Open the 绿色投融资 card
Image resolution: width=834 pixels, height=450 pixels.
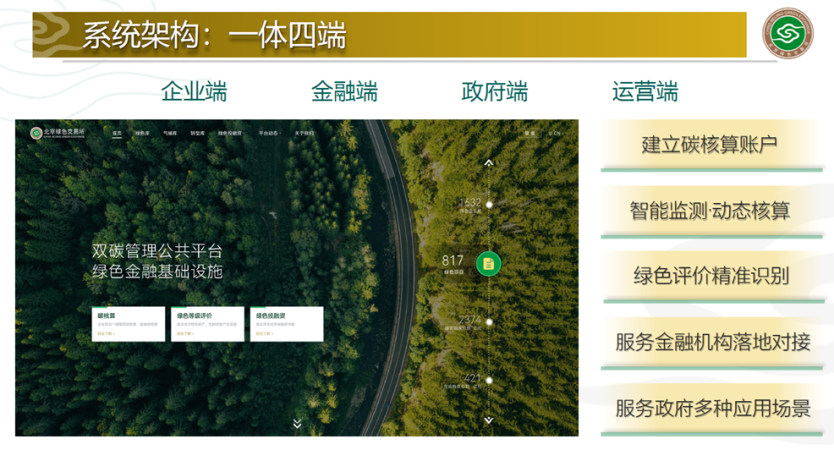coord(286,324)
